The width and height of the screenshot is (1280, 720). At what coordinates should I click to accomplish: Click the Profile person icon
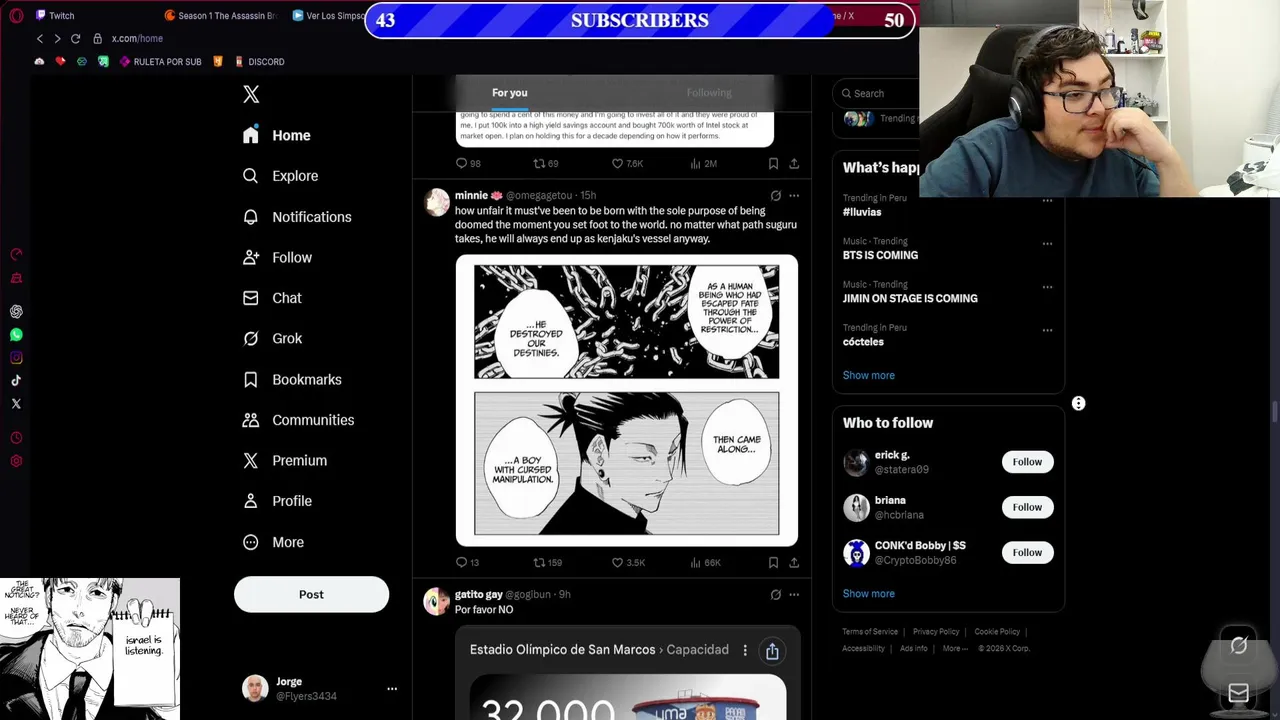click(x=251, y=501)
